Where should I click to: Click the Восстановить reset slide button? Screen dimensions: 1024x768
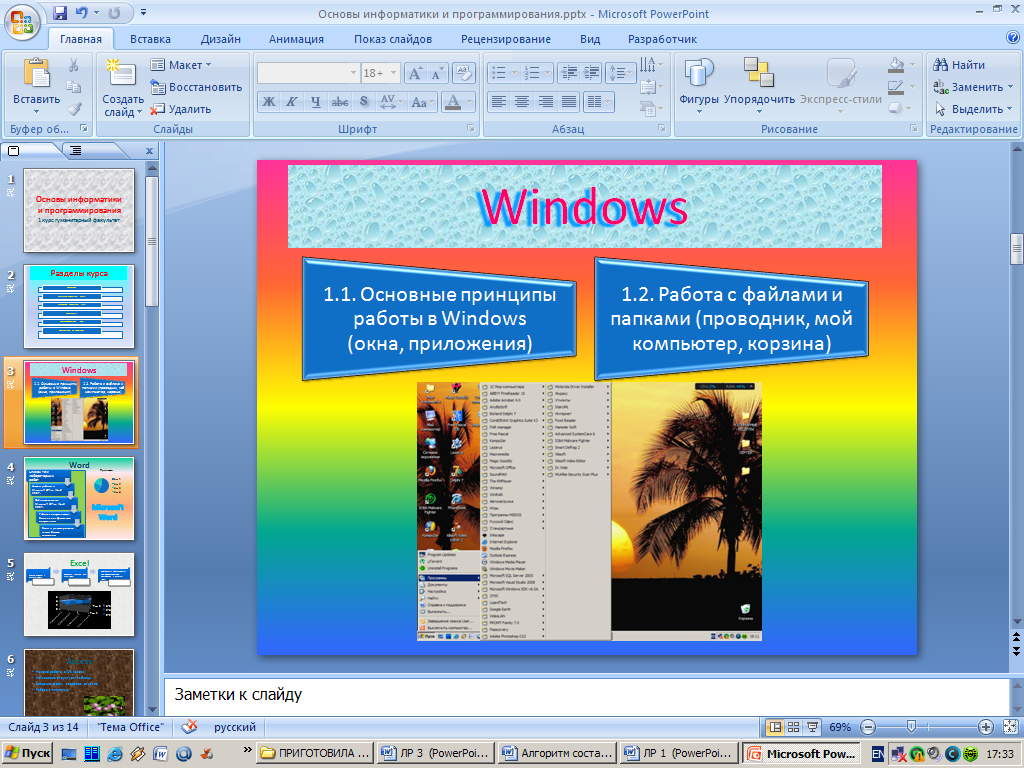click(196, 87)
